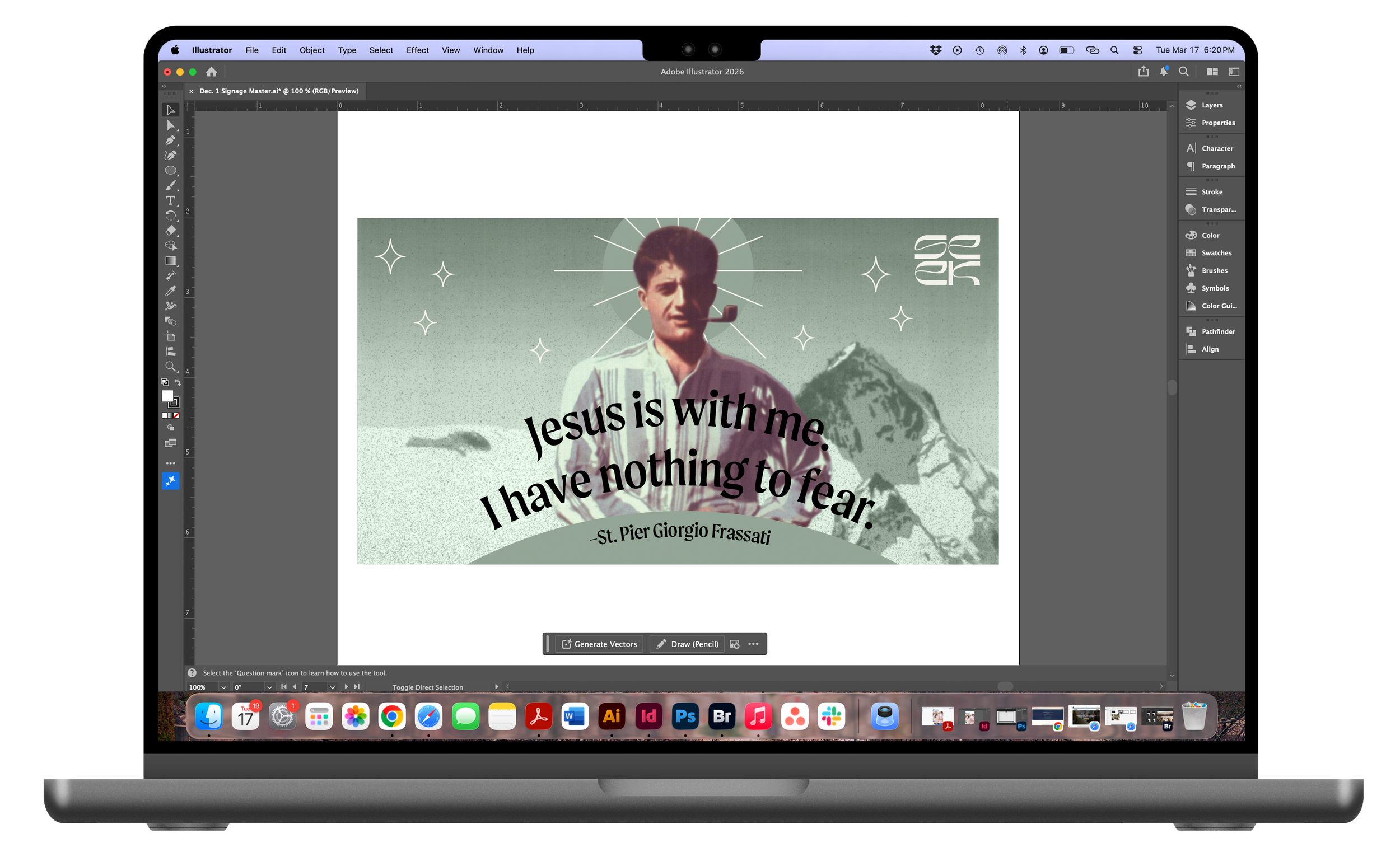Image resolution: width=1400 pixels, height=857 pixels.
Task: Pick the Eyedropper tool
Action: 170,291
